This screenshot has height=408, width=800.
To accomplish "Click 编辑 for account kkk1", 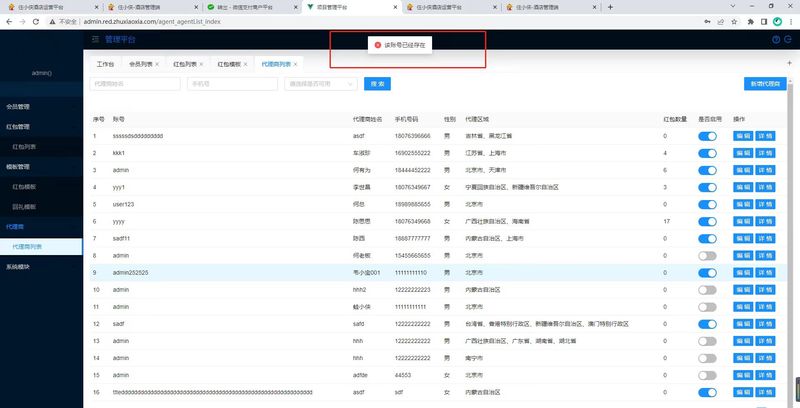I will click(743, 153).
